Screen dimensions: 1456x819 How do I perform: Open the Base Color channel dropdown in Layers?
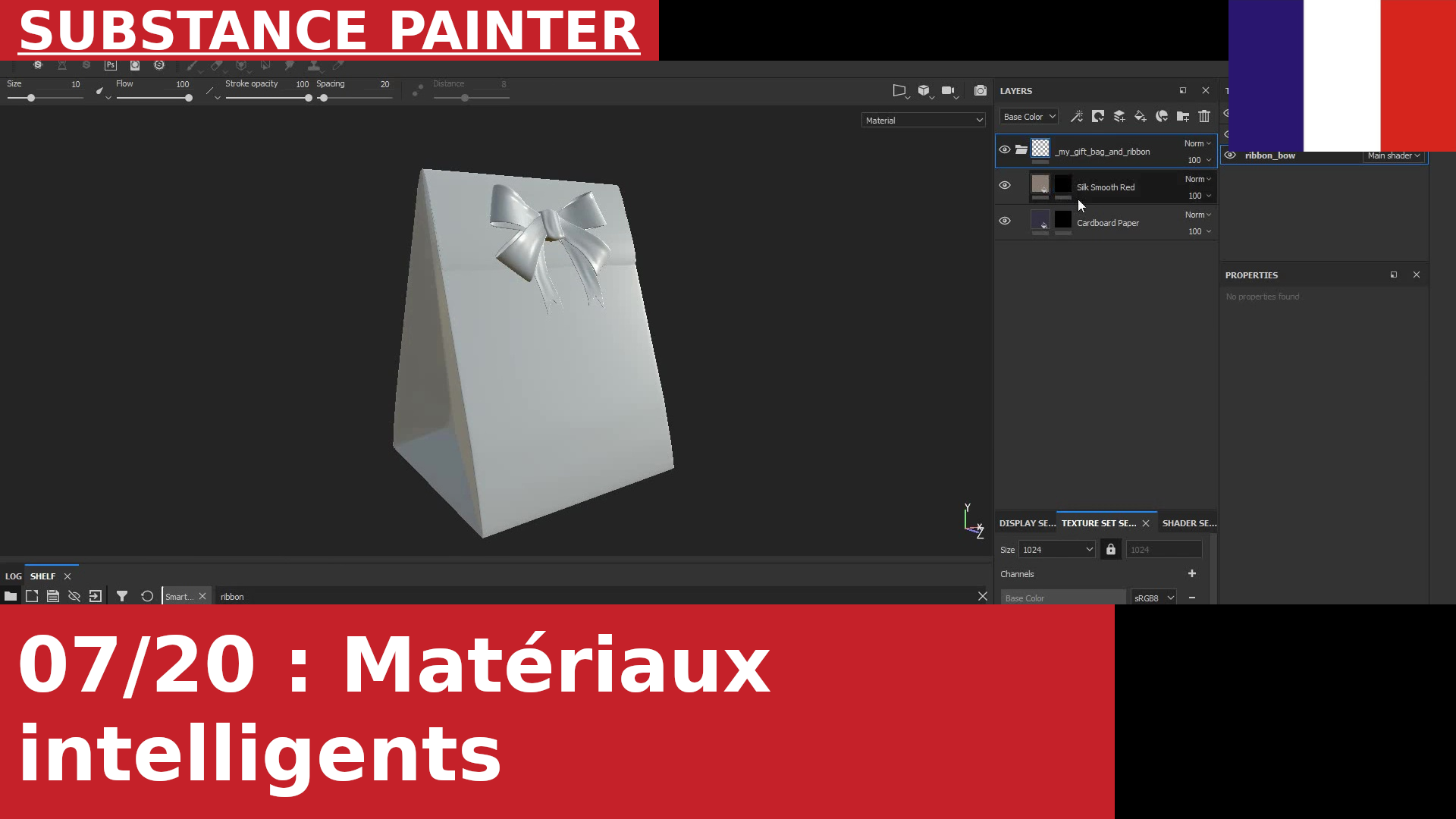[x=1029, y=117]
